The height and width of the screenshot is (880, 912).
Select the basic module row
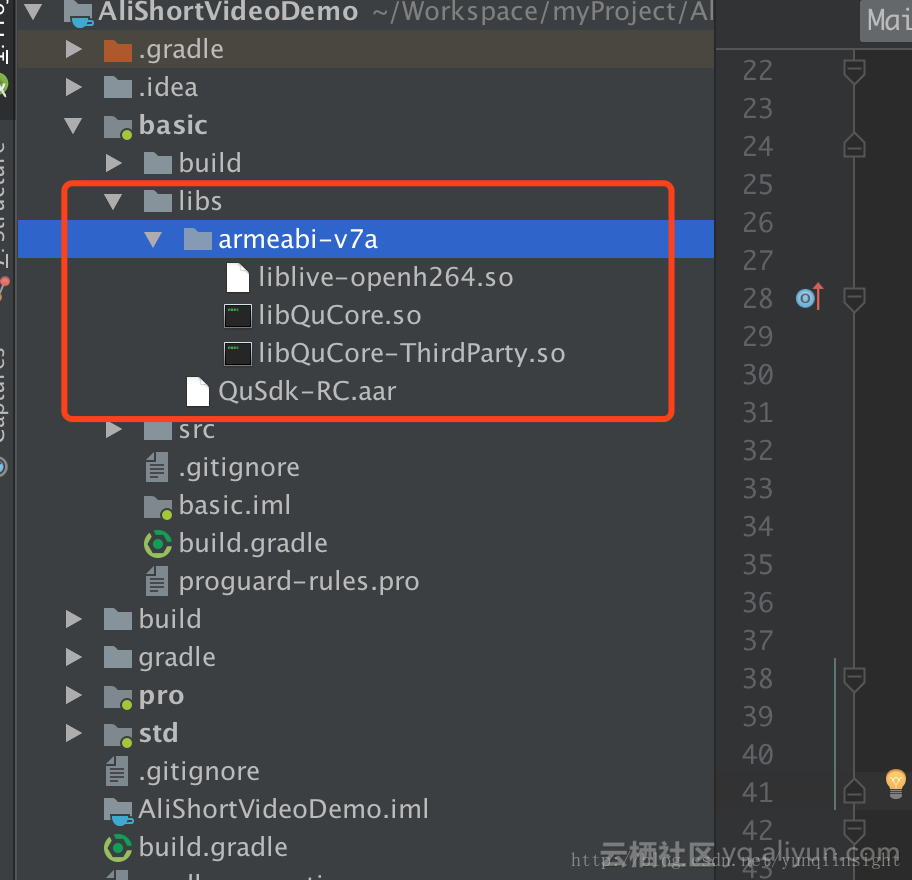365,126
